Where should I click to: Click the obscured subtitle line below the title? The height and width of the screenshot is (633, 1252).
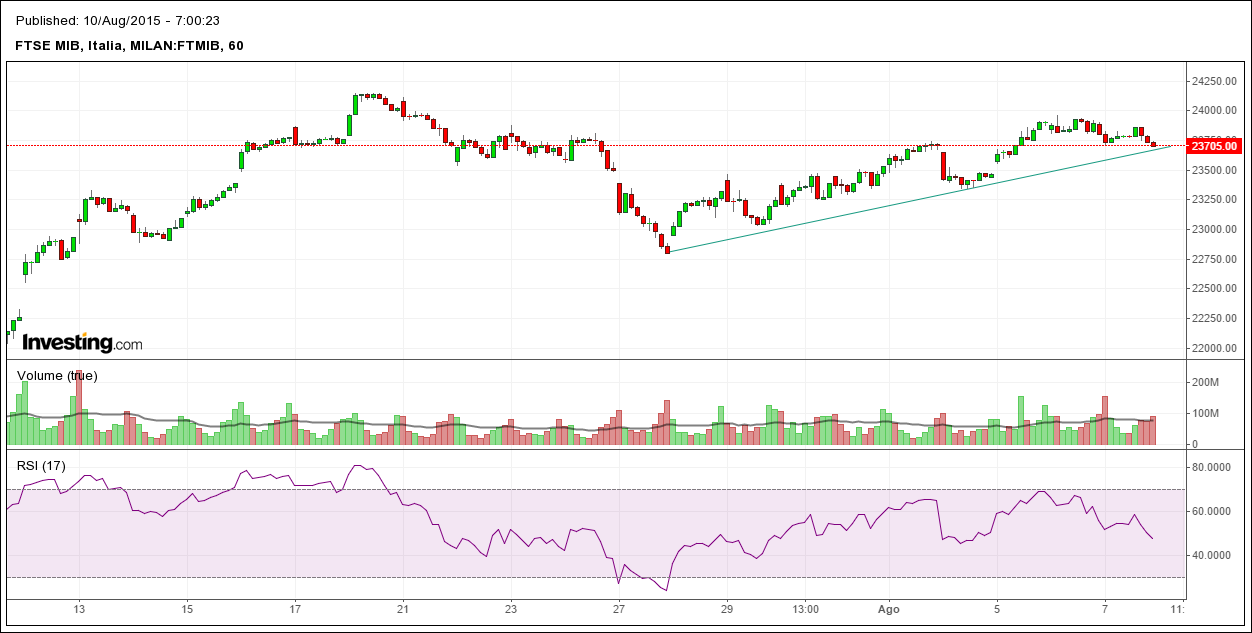click(x=130, y=45)
